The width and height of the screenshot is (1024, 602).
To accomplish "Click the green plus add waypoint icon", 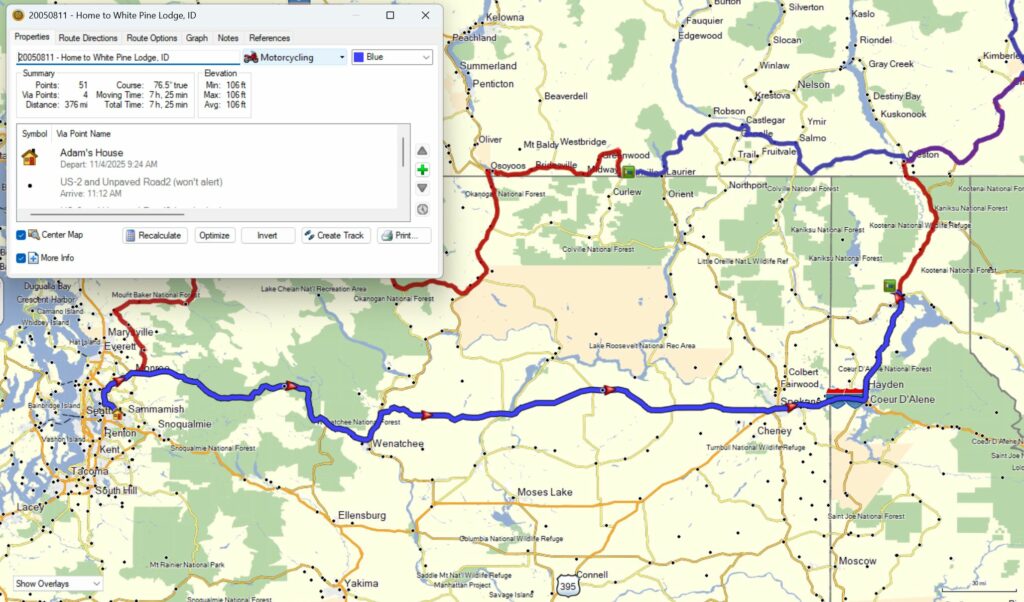I will pyautogui.click(x=422, y=170).
